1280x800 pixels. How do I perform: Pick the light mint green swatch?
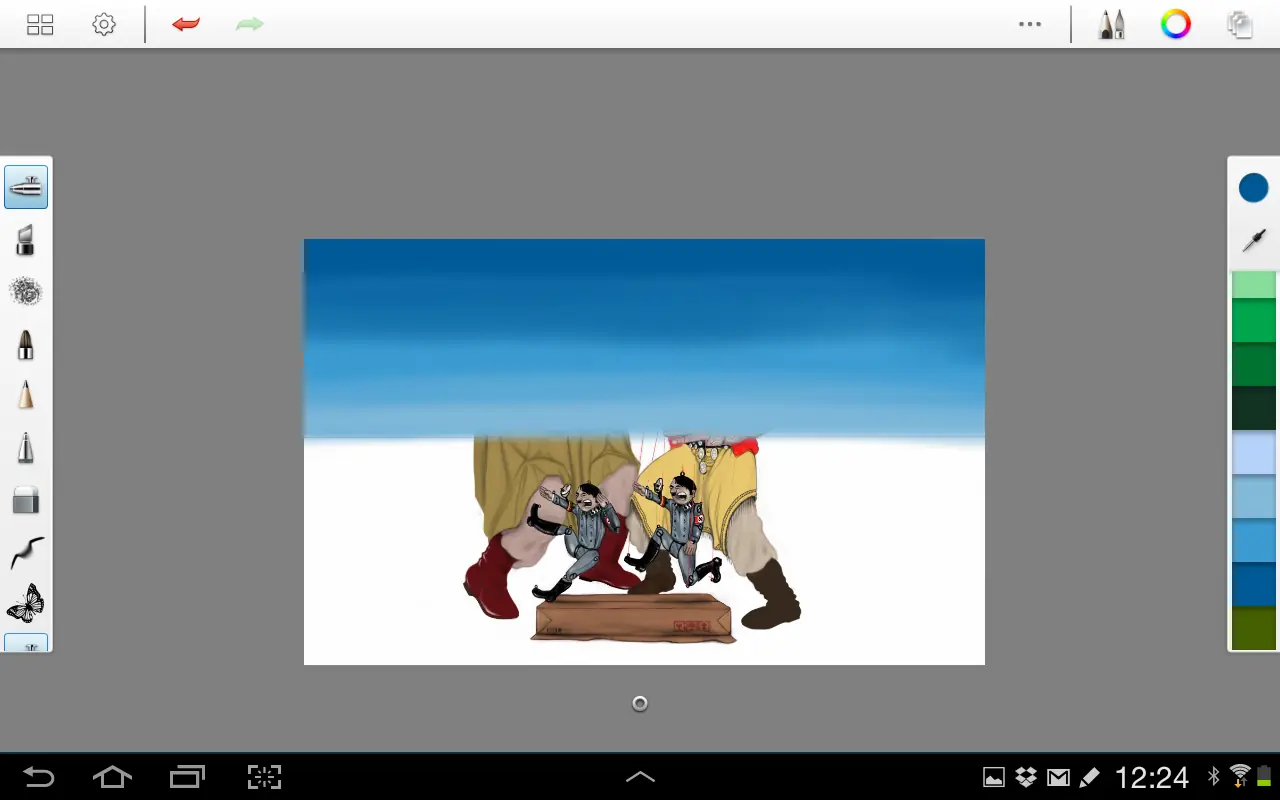point(1254,285)
